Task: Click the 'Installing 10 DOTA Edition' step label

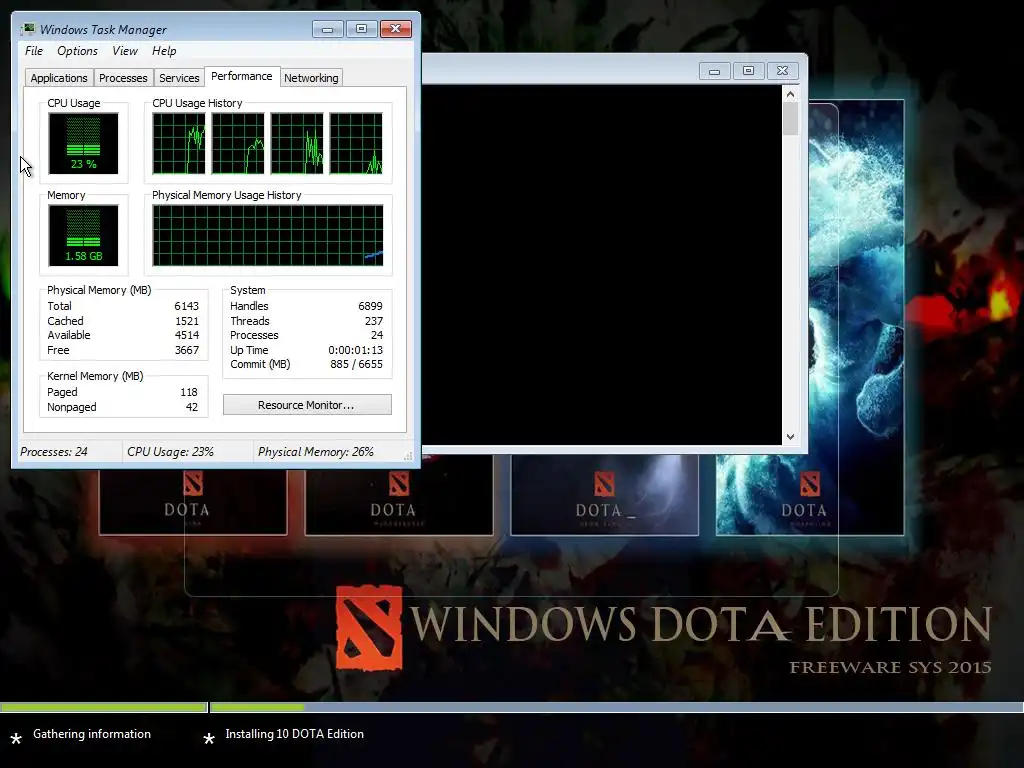Action: click(x=295, y=734)
